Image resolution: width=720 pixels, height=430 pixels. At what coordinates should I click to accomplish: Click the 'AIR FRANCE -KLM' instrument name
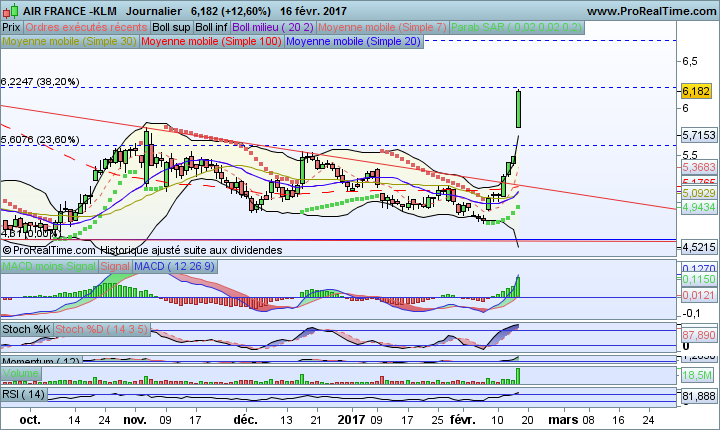tap(70, 11)
